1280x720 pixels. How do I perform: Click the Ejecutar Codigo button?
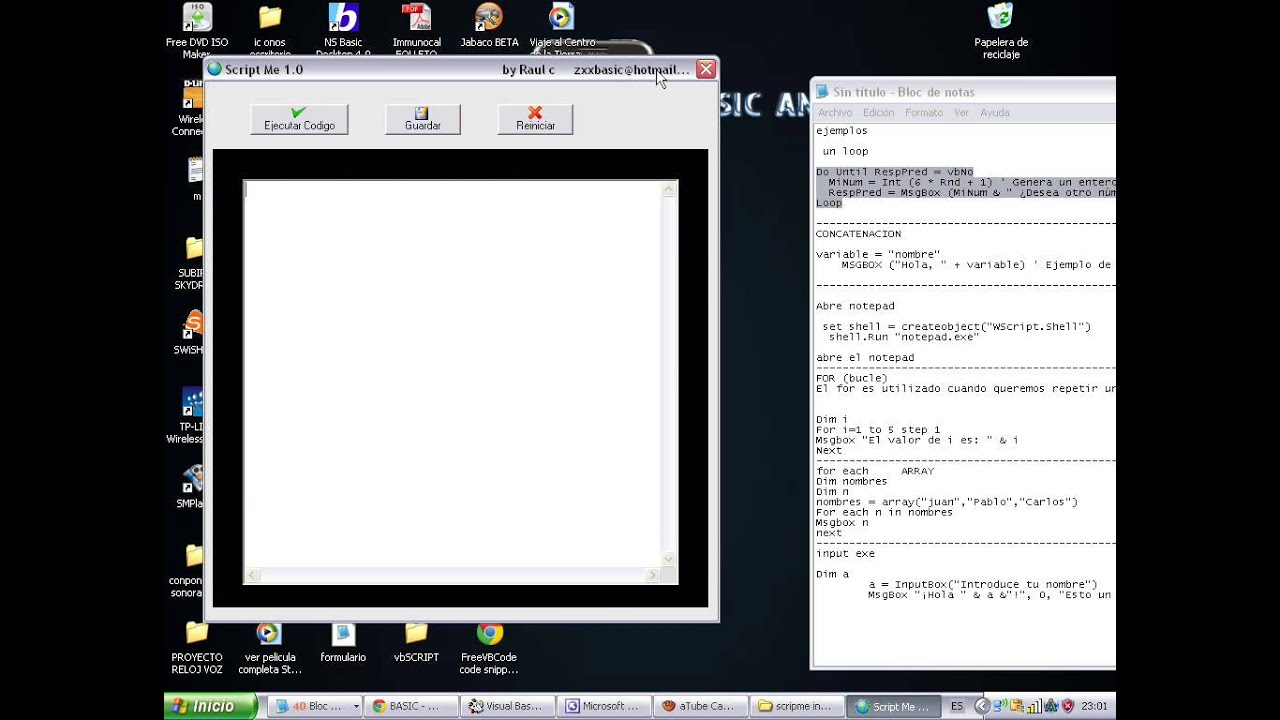point(299,119)
